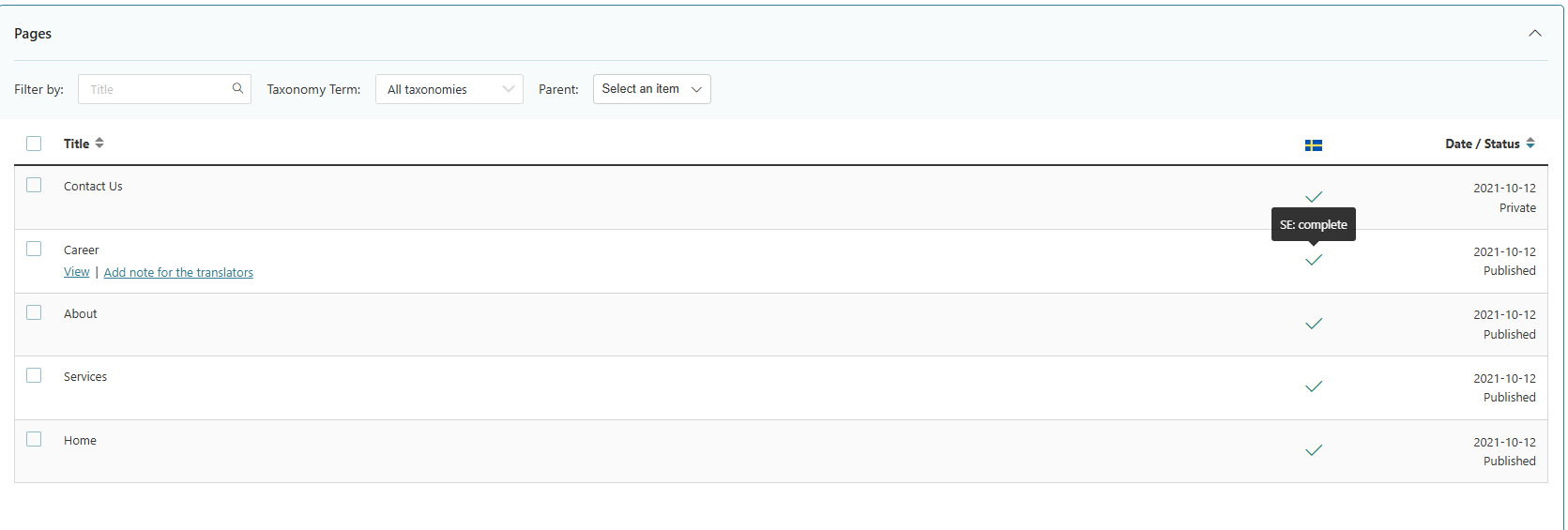Click Career page translation checkmark

click(x=1313, y=260)
